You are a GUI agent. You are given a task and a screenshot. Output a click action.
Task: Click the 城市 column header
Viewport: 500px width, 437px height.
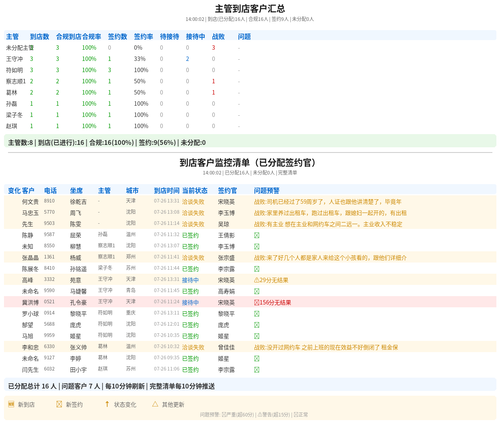[x=132, y=191]
